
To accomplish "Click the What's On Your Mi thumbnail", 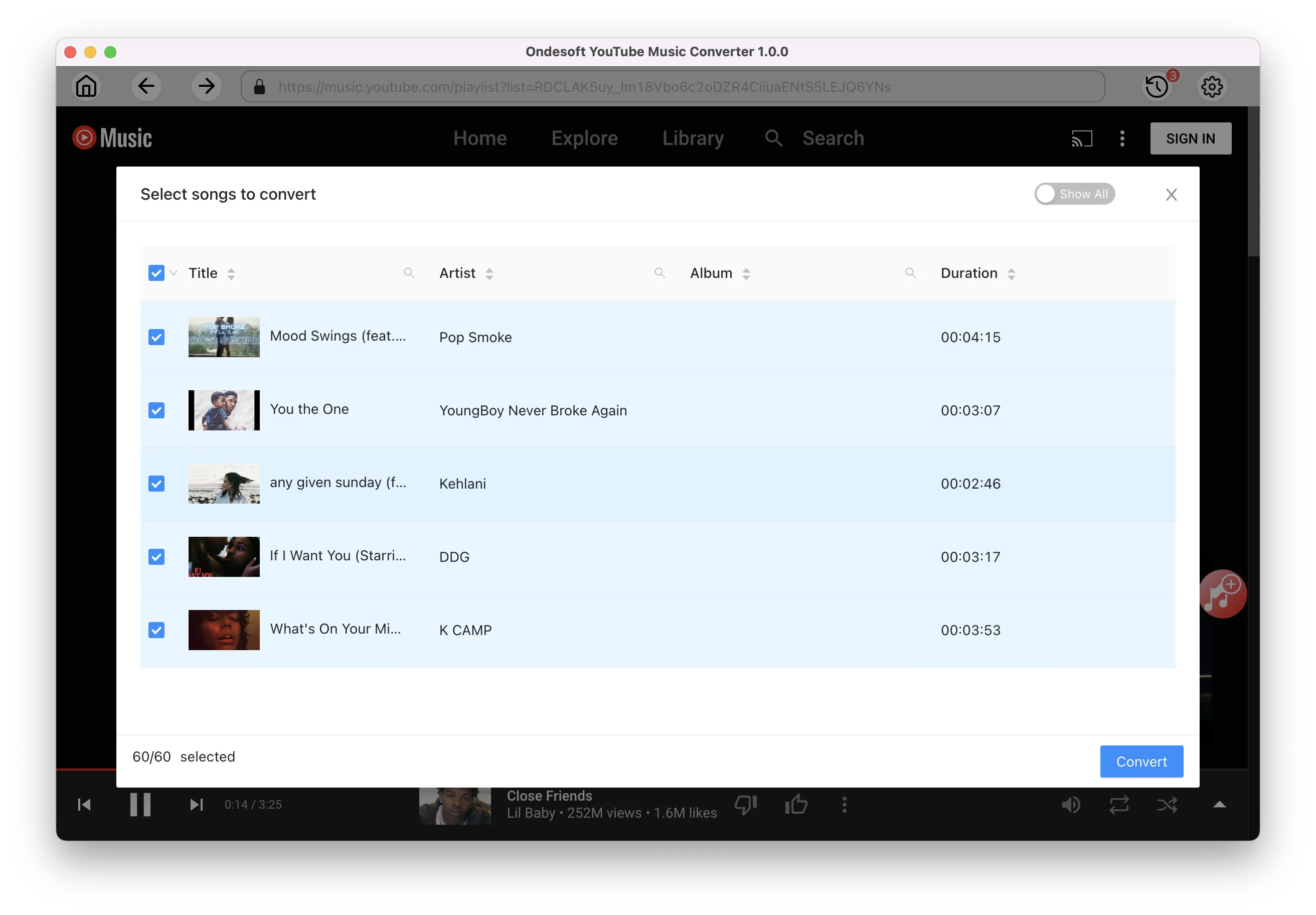I will 223,630.
